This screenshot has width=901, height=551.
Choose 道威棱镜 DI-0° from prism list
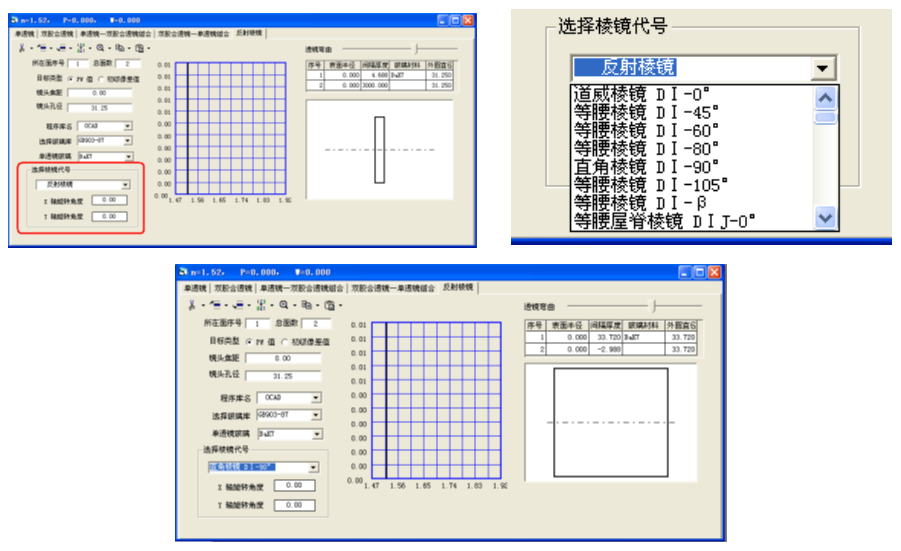coord(640,93)
